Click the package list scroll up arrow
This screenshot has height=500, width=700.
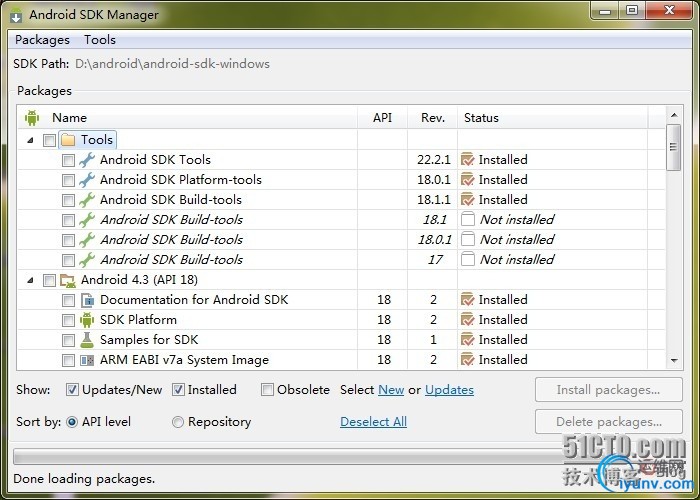coord(674,116)
